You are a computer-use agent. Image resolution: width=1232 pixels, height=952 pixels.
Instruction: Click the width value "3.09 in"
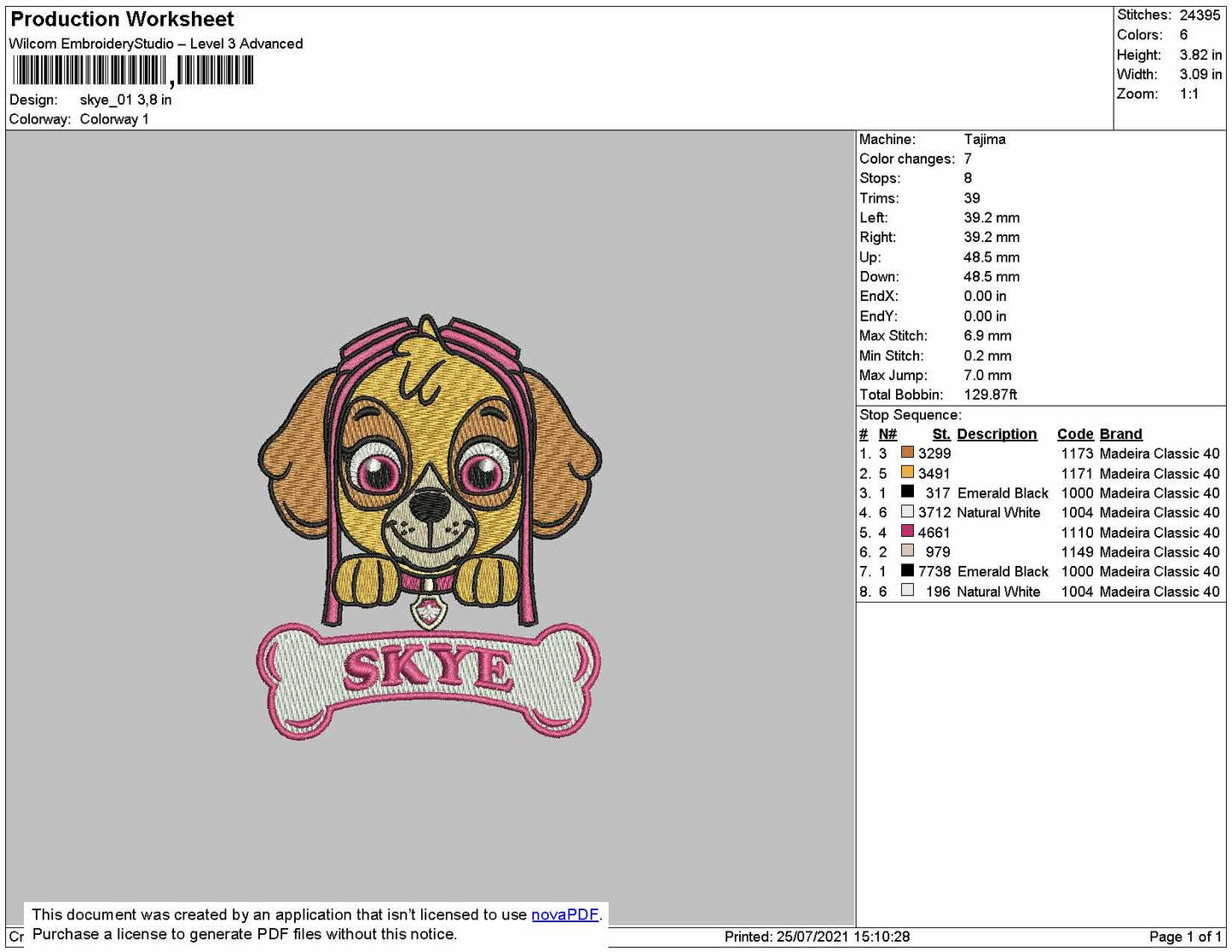pos(1200,74)
